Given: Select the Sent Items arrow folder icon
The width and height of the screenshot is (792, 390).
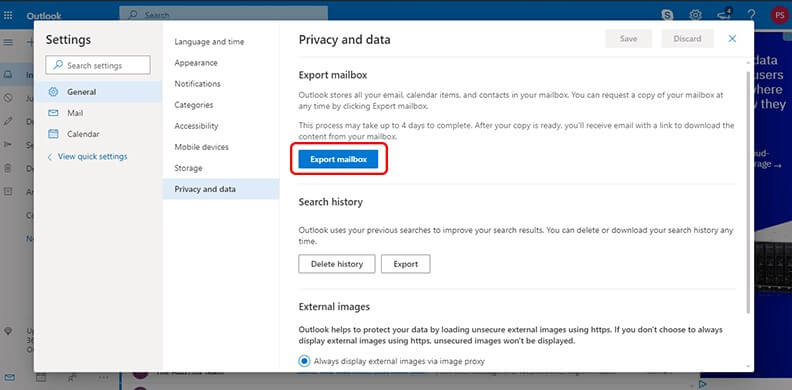Looking at the screenshot, I should coord(8,145).
